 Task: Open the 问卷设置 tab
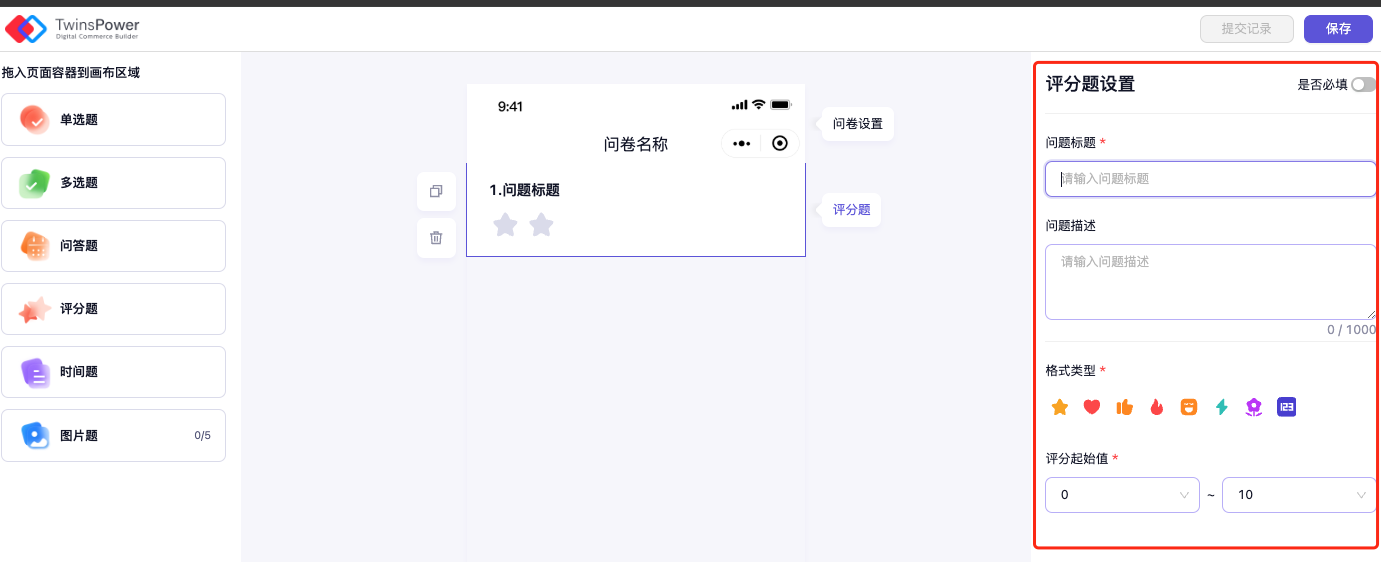857,124
